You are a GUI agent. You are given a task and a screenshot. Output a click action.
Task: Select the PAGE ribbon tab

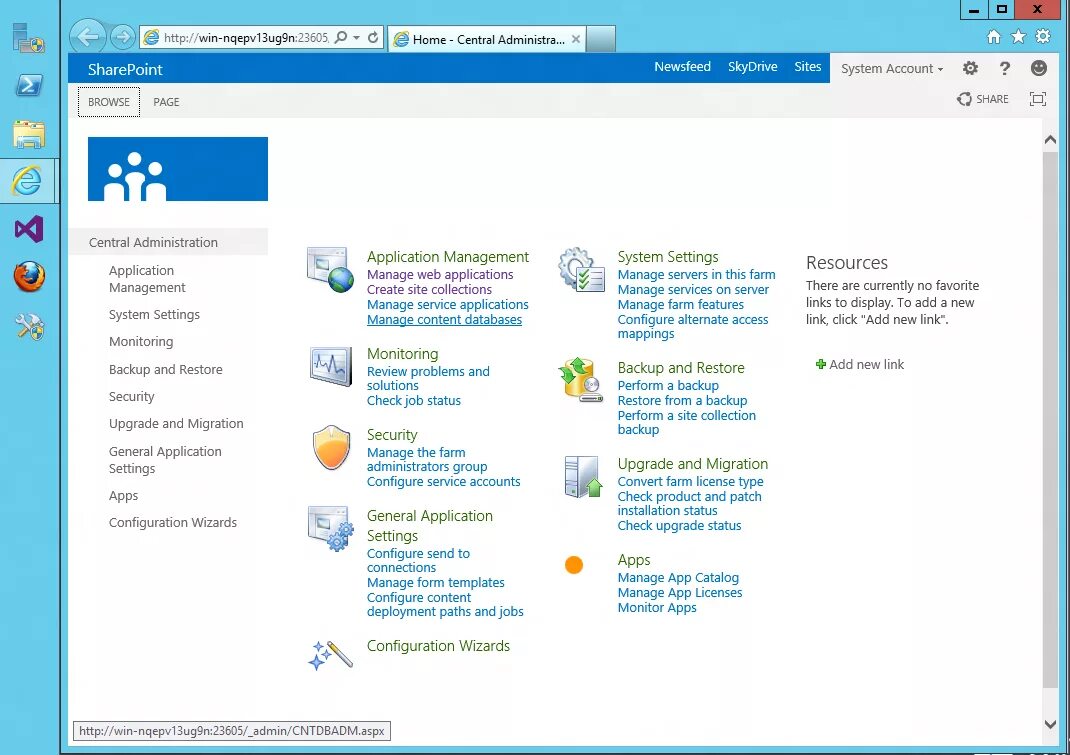[x=166, y=102]
